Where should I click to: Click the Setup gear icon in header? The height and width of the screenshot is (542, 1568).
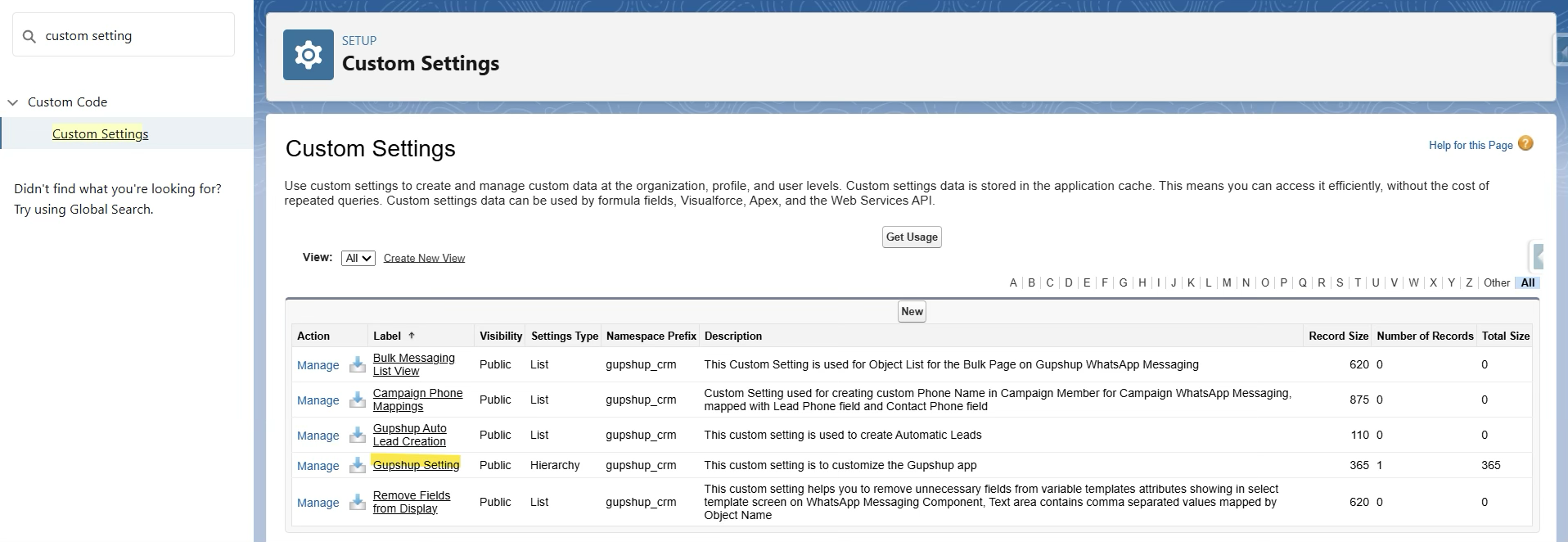pos(309,55)
